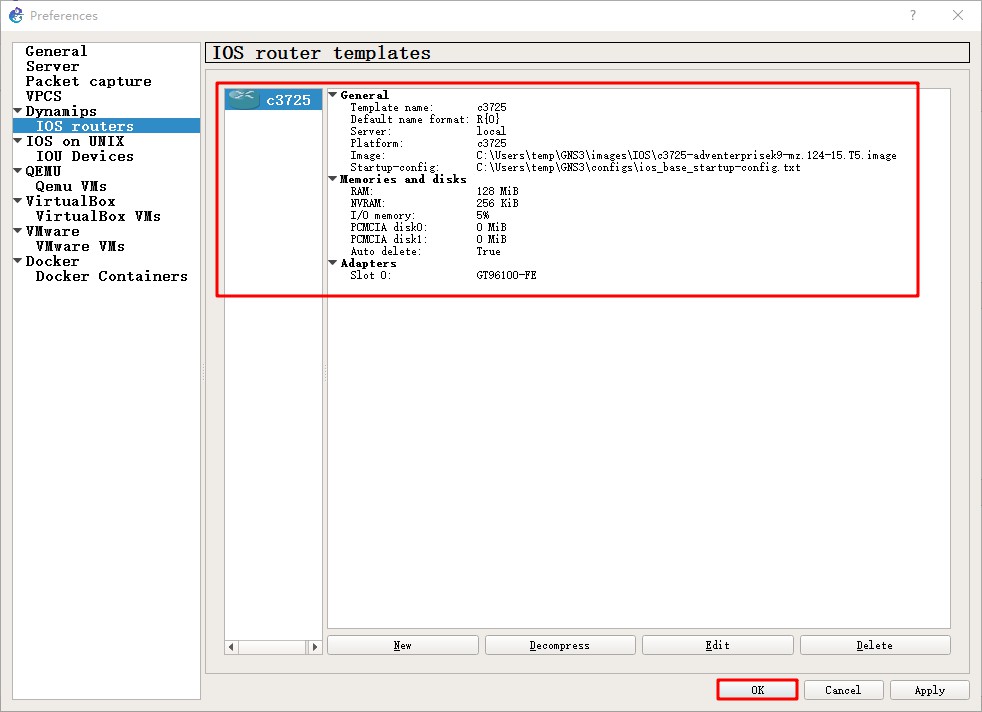This screenshot has width=982, height=712.
Task: Open the VirtualBox VMs page
Action: [98, 216]
